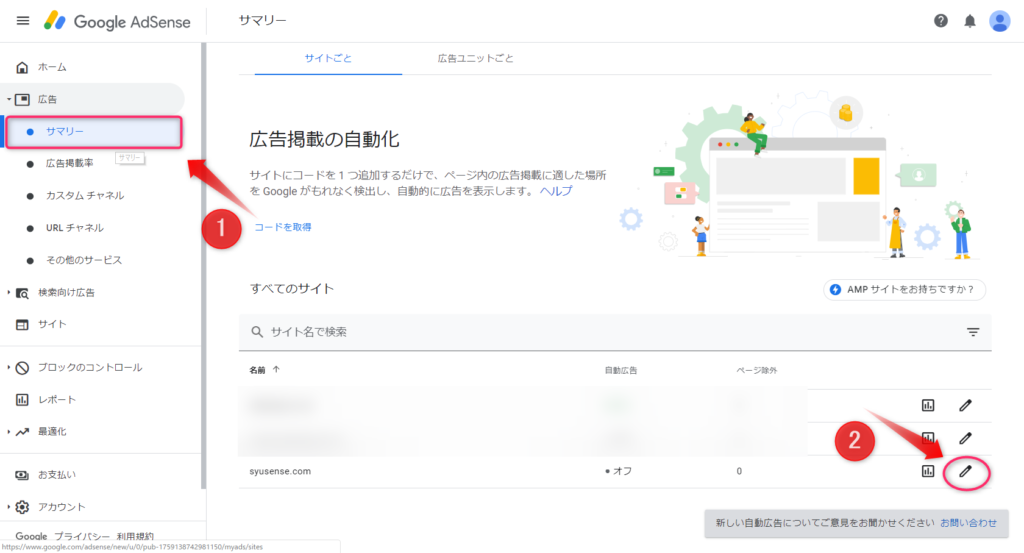
Task: Switch to the 広告ユニットごと tab
Action: click(x=476, y=59)
